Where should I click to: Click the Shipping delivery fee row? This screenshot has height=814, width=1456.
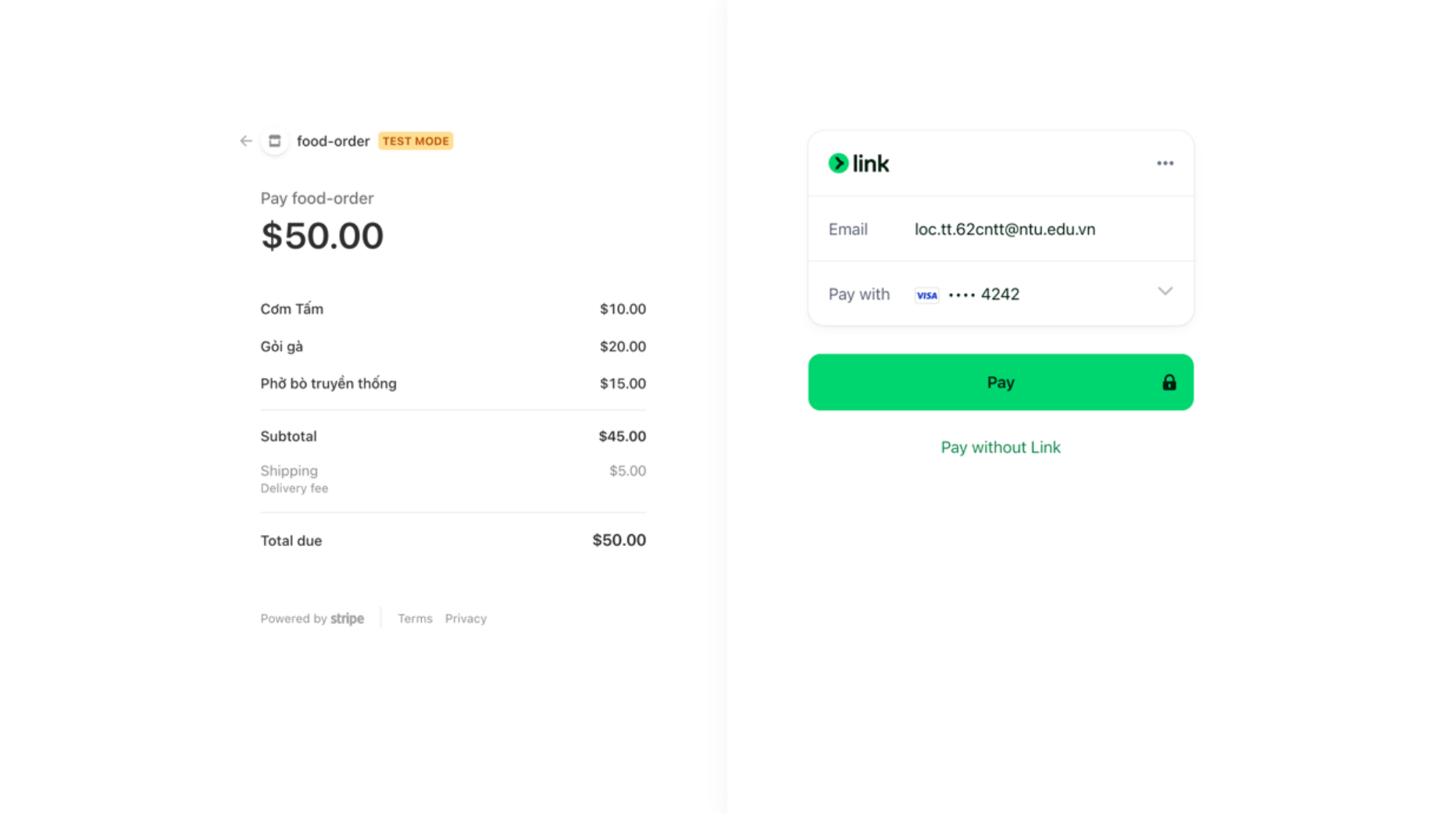[x=453, y=479]
